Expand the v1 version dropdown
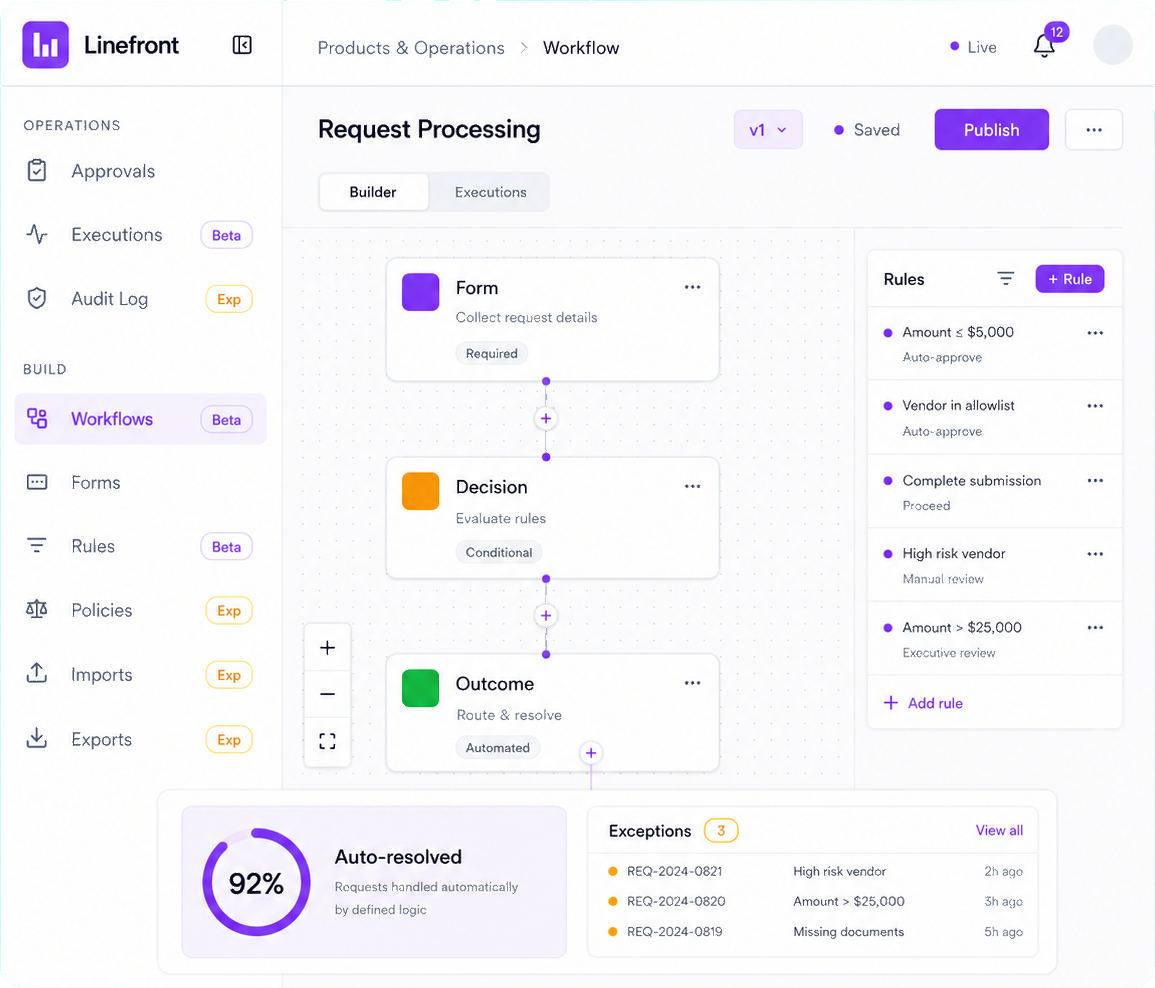The width and height of the screenshot is (1155, 988). point(768,130)
